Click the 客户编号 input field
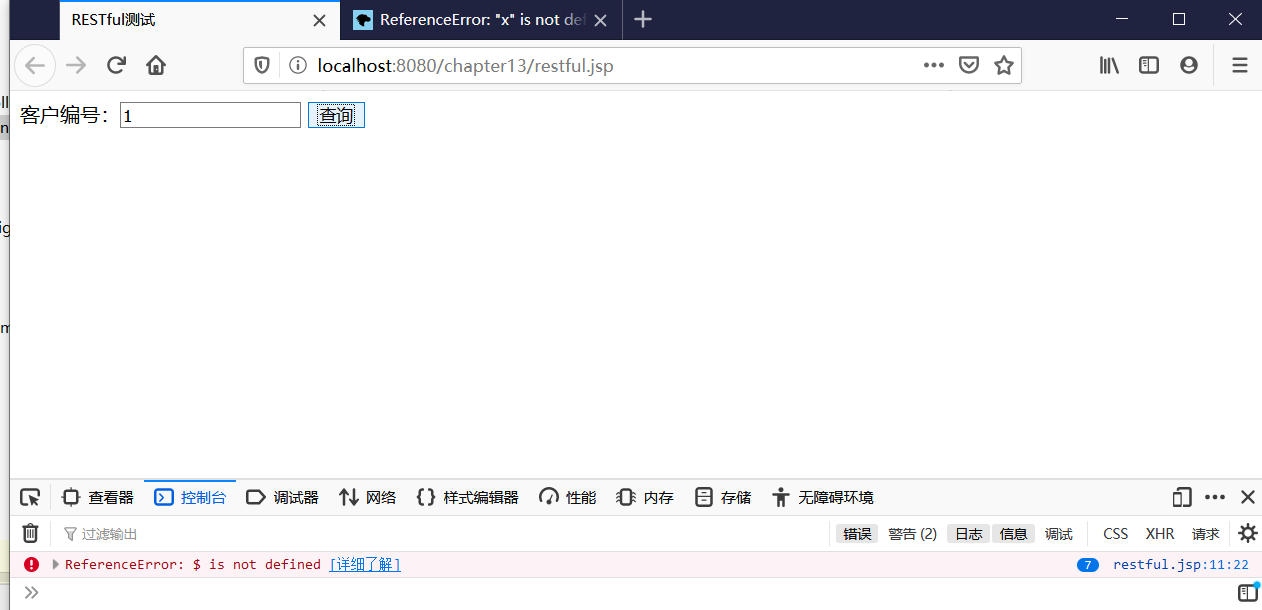The width and height of the screenshot is (1262, 610). (209, 114)
